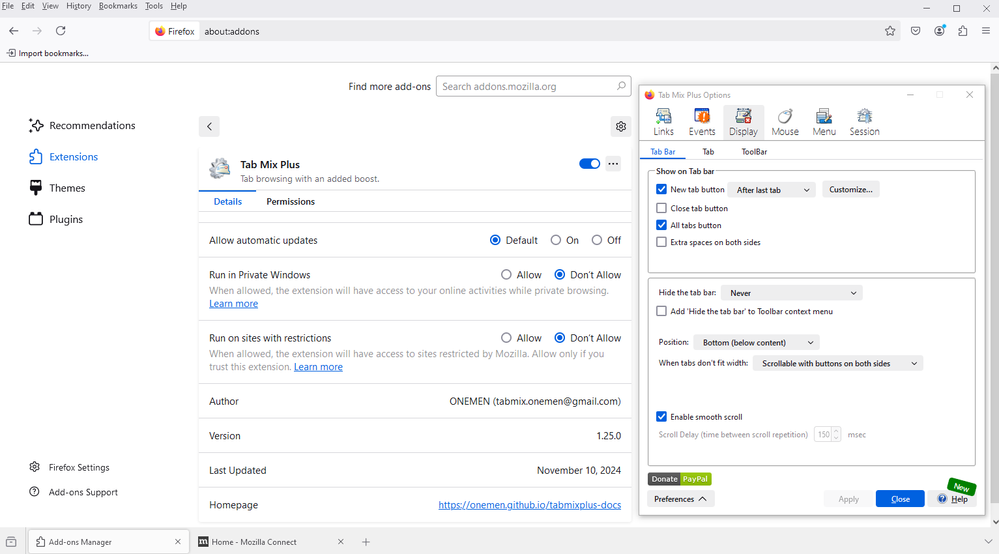This screenshot has width=999, height=554.
Task: Set automatic updates to Off
Action: [597, 240]
